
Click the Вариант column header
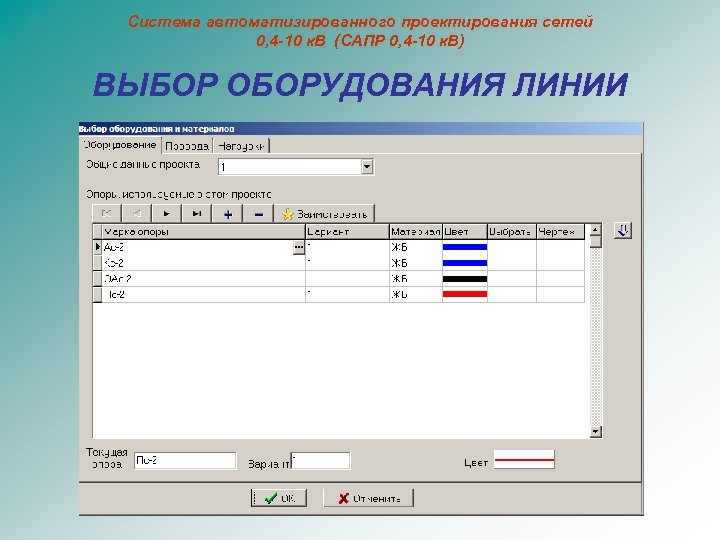point(347,232)
